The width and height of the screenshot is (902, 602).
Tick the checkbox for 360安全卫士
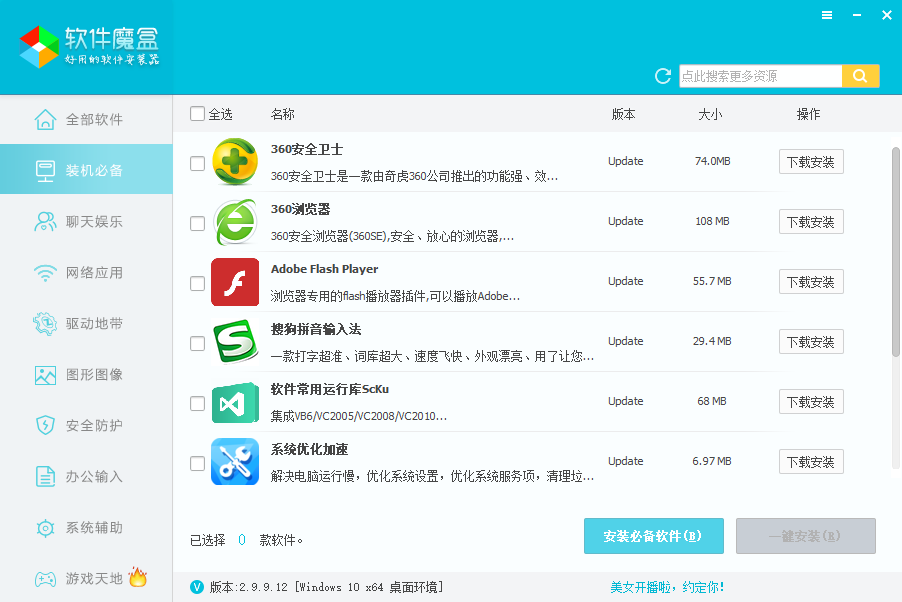(197, 163)
